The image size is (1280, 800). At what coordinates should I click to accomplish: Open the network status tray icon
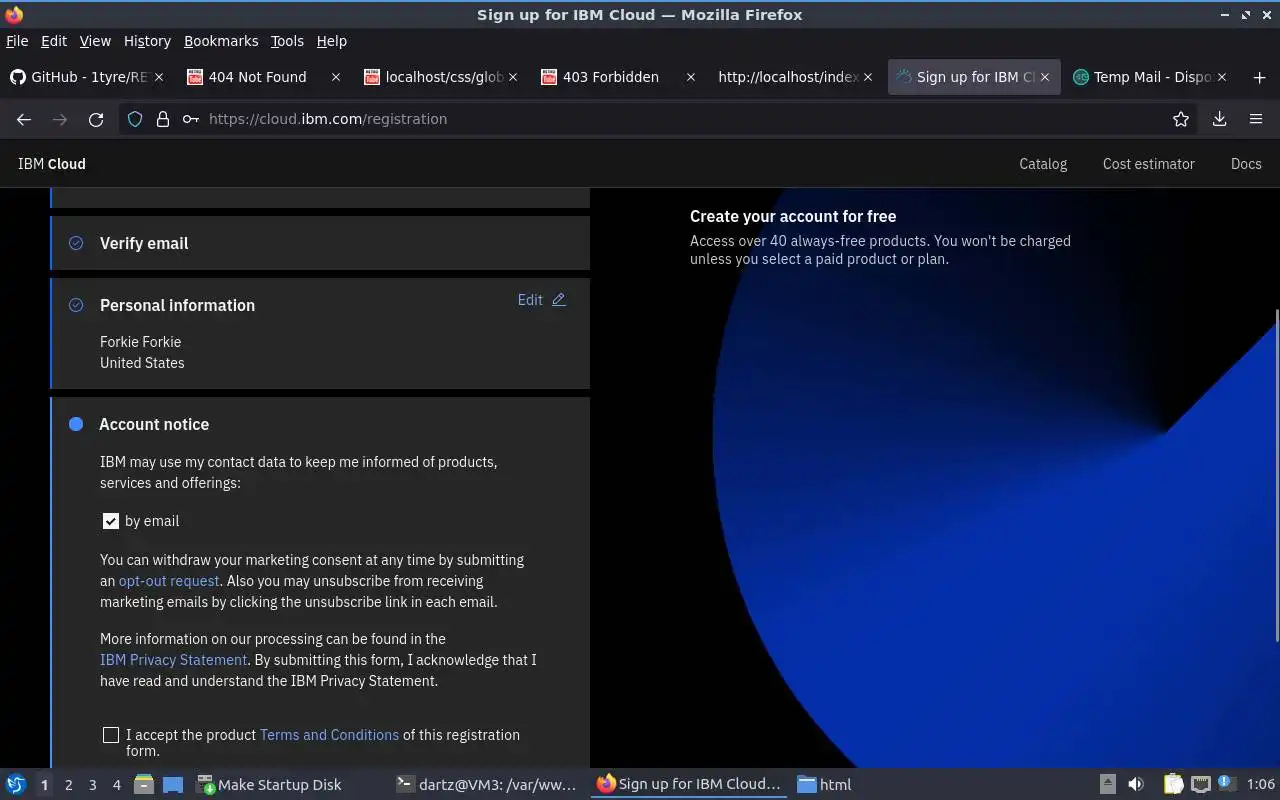pos(1201,785)
